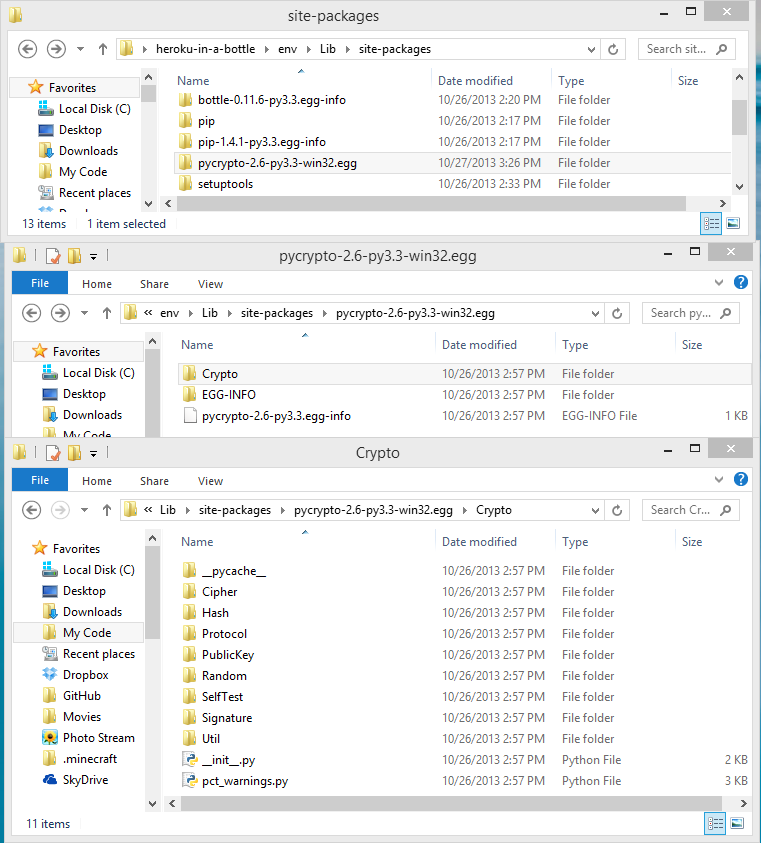Open the __init__.py Python file
Screen dimensions: 761x843
coord(464,760)
